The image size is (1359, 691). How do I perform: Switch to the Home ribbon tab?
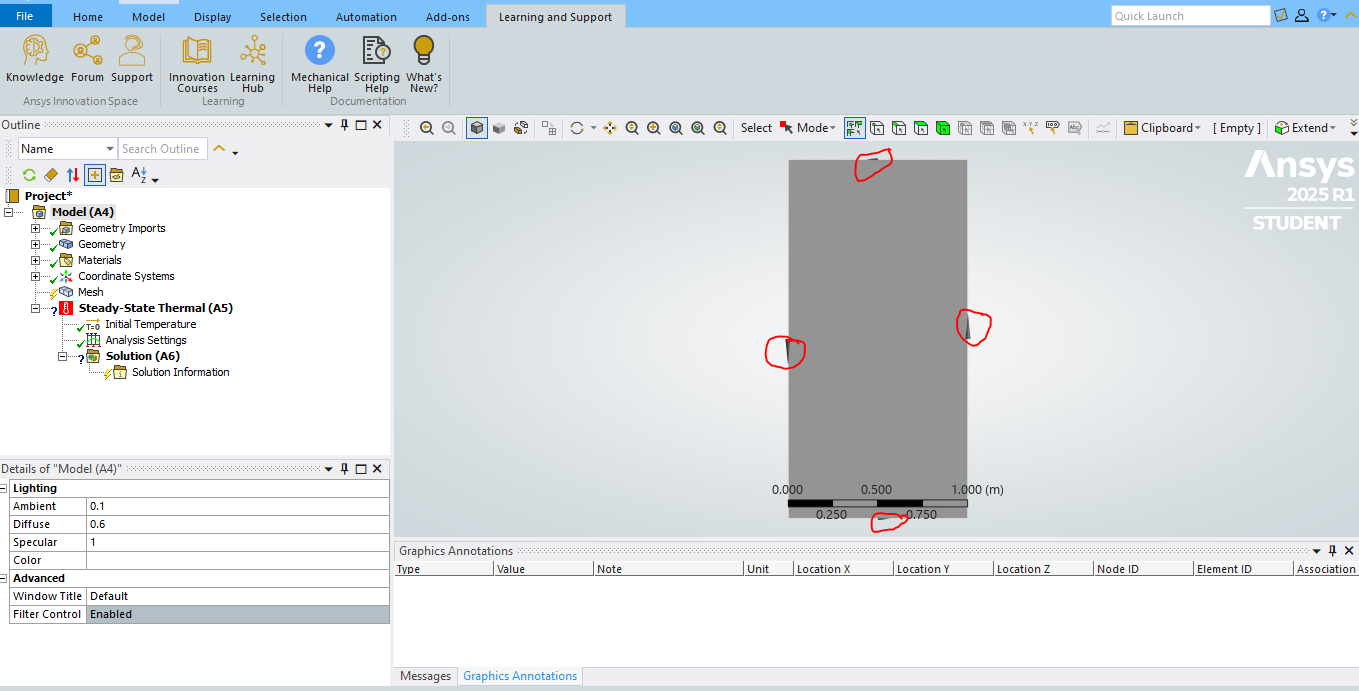point(88,16)
